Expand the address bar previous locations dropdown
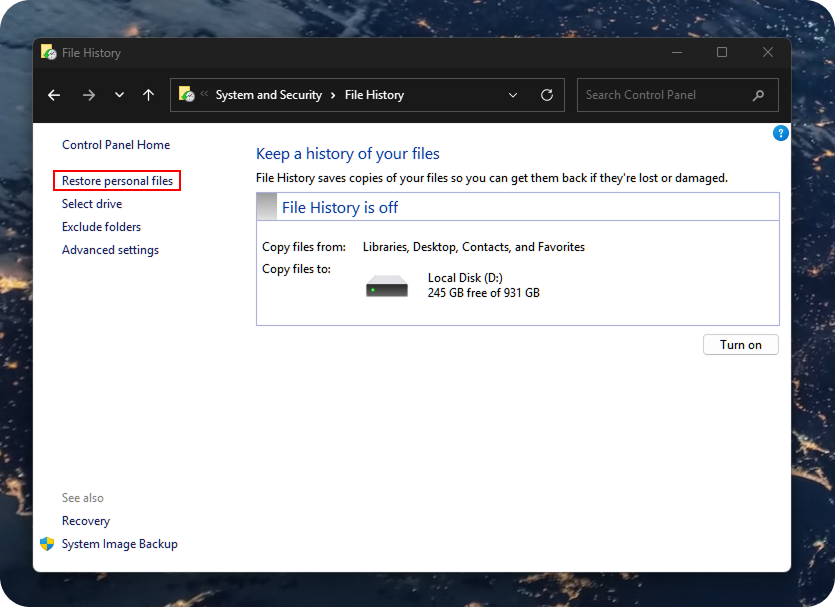 coord(513,95)
